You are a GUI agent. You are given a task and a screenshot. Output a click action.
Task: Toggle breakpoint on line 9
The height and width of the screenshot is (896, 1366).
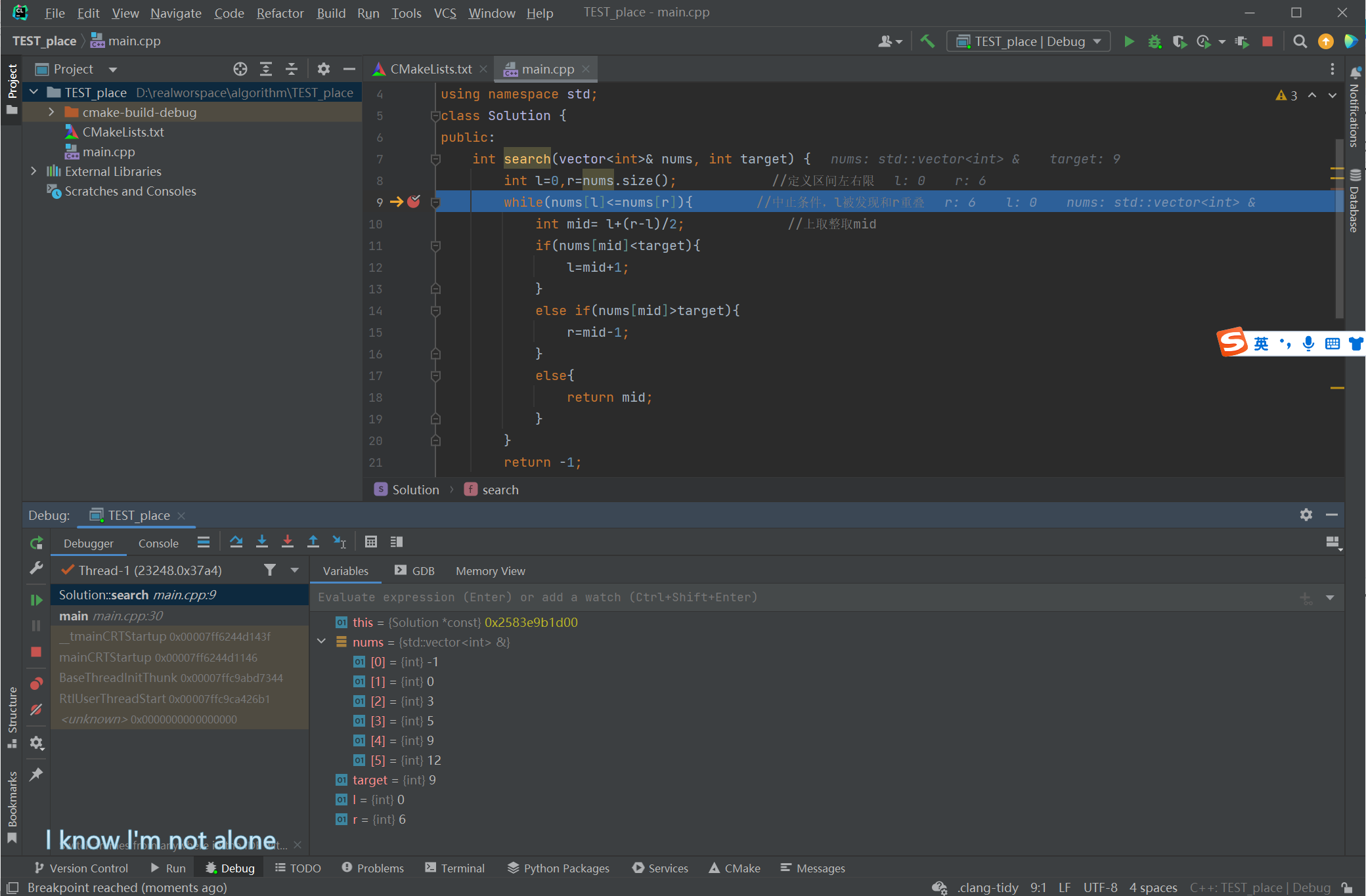point(414,202)
